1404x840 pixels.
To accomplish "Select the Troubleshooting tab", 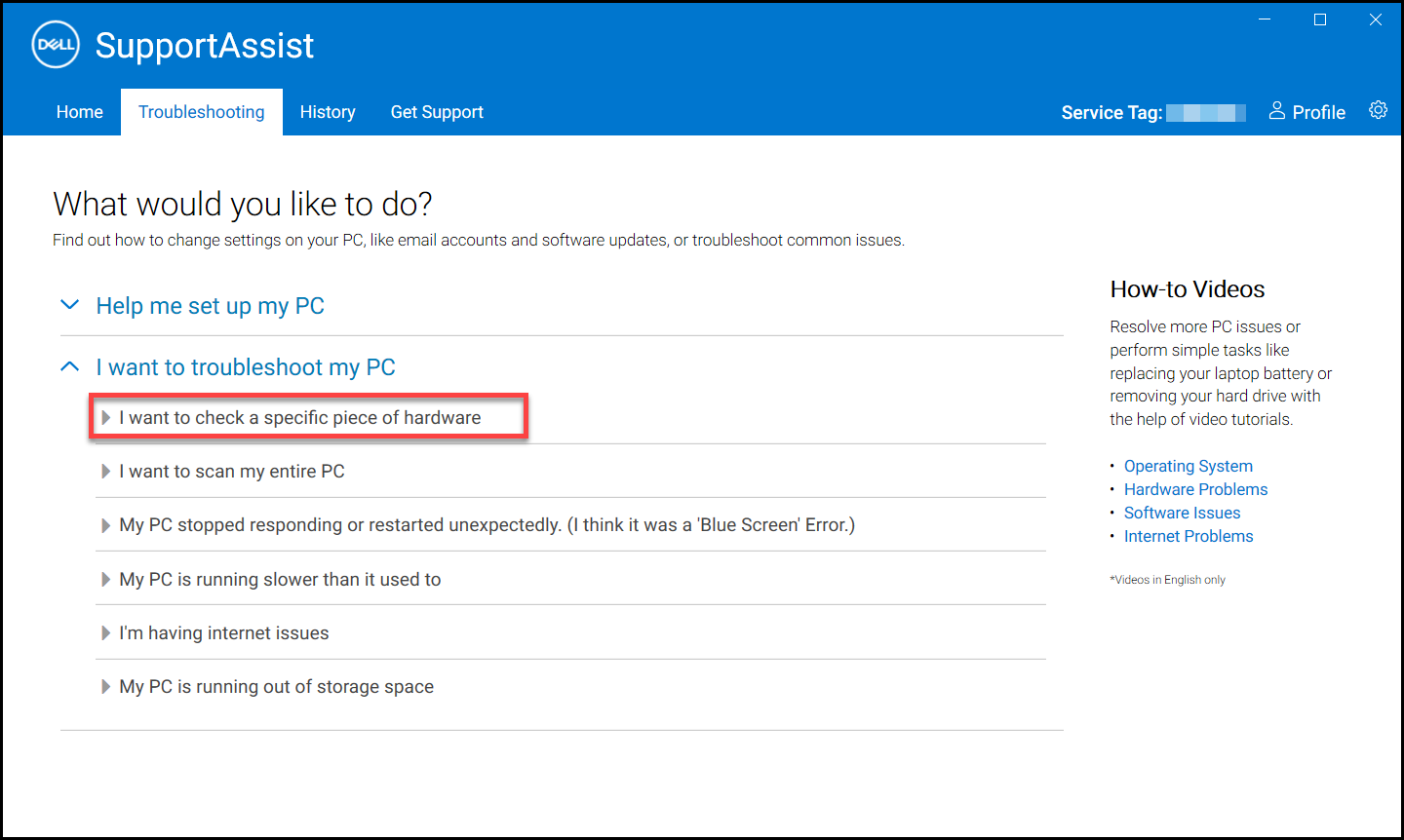I will pyautogui.click(x=201, y=112).
